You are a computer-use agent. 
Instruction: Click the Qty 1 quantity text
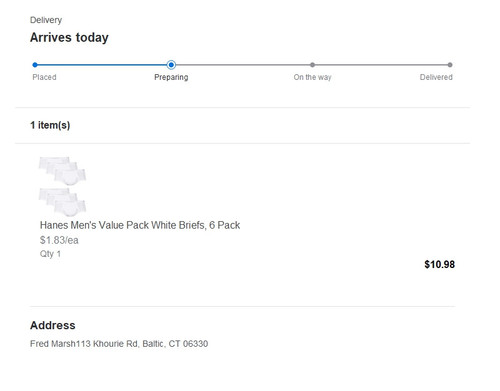pyautogui.click(x=50, y=254)
